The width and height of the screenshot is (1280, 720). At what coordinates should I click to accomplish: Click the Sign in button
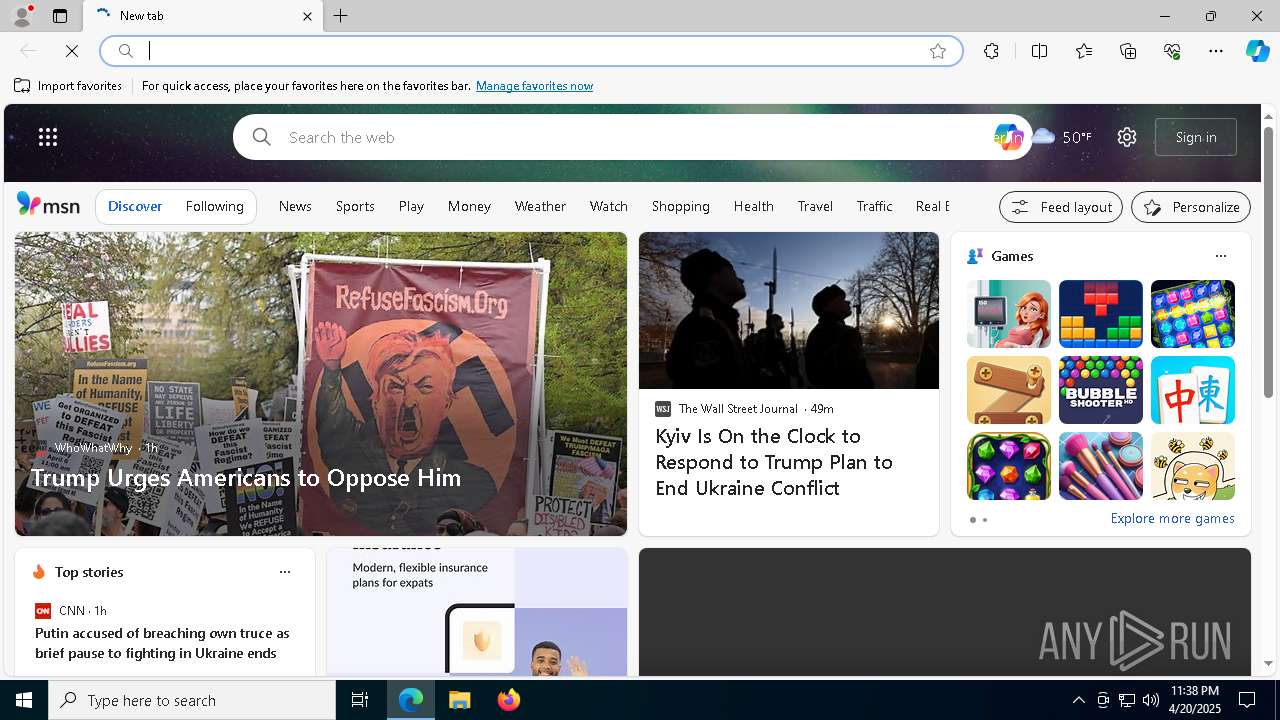tap(1196, 137)
